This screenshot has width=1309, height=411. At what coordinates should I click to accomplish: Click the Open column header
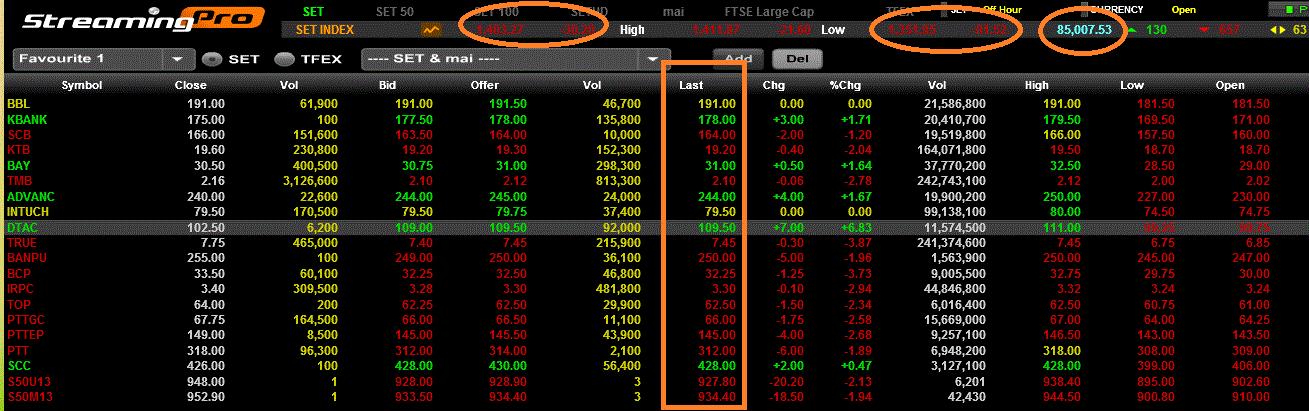pyautogui.click(x=1230, y=85)
